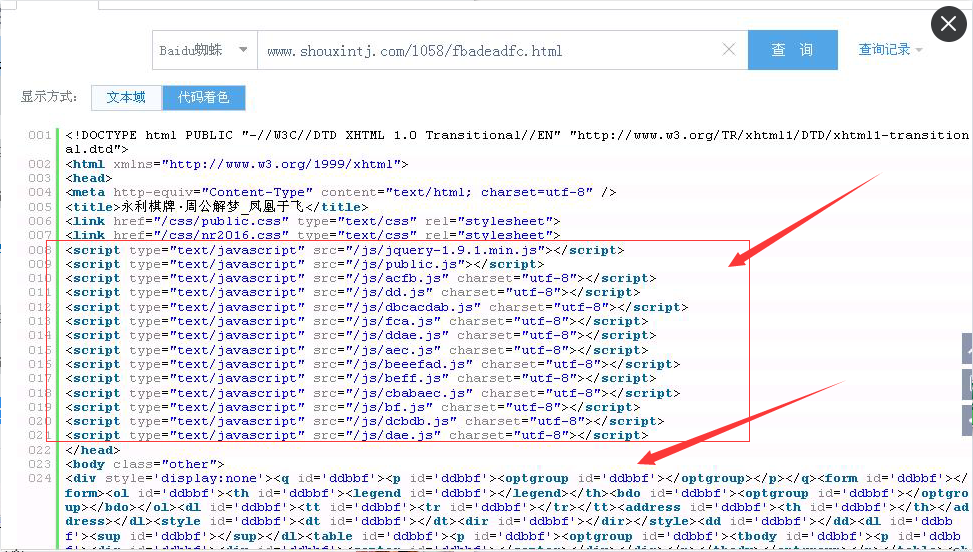This screenshot has width=973, height=552.
Task: Clear the URL field using the X icon
Action: pyautogui.click(x=729, y=50)
